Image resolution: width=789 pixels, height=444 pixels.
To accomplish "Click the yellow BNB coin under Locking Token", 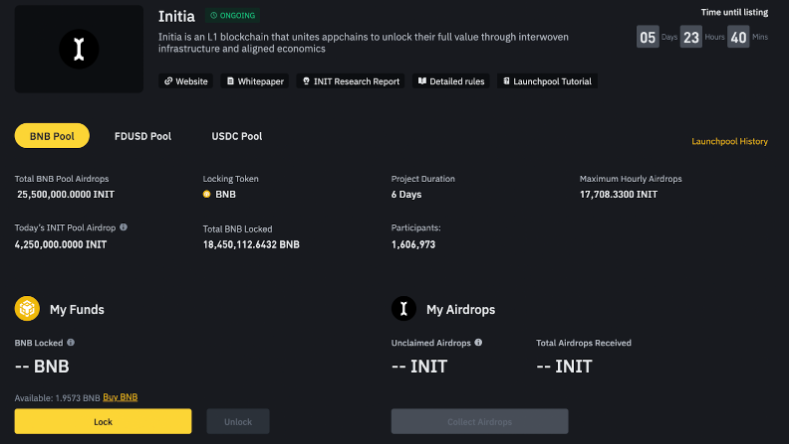I will 207,194.
